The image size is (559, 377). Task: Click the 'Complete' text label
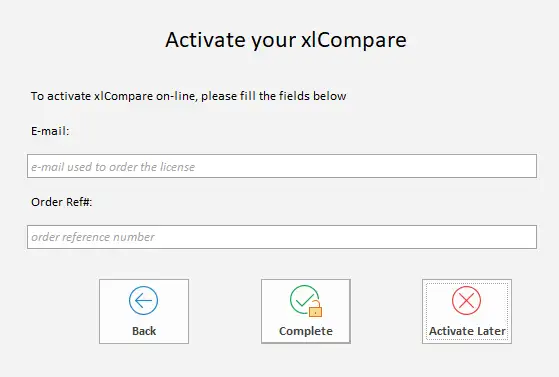pos(306,331)
